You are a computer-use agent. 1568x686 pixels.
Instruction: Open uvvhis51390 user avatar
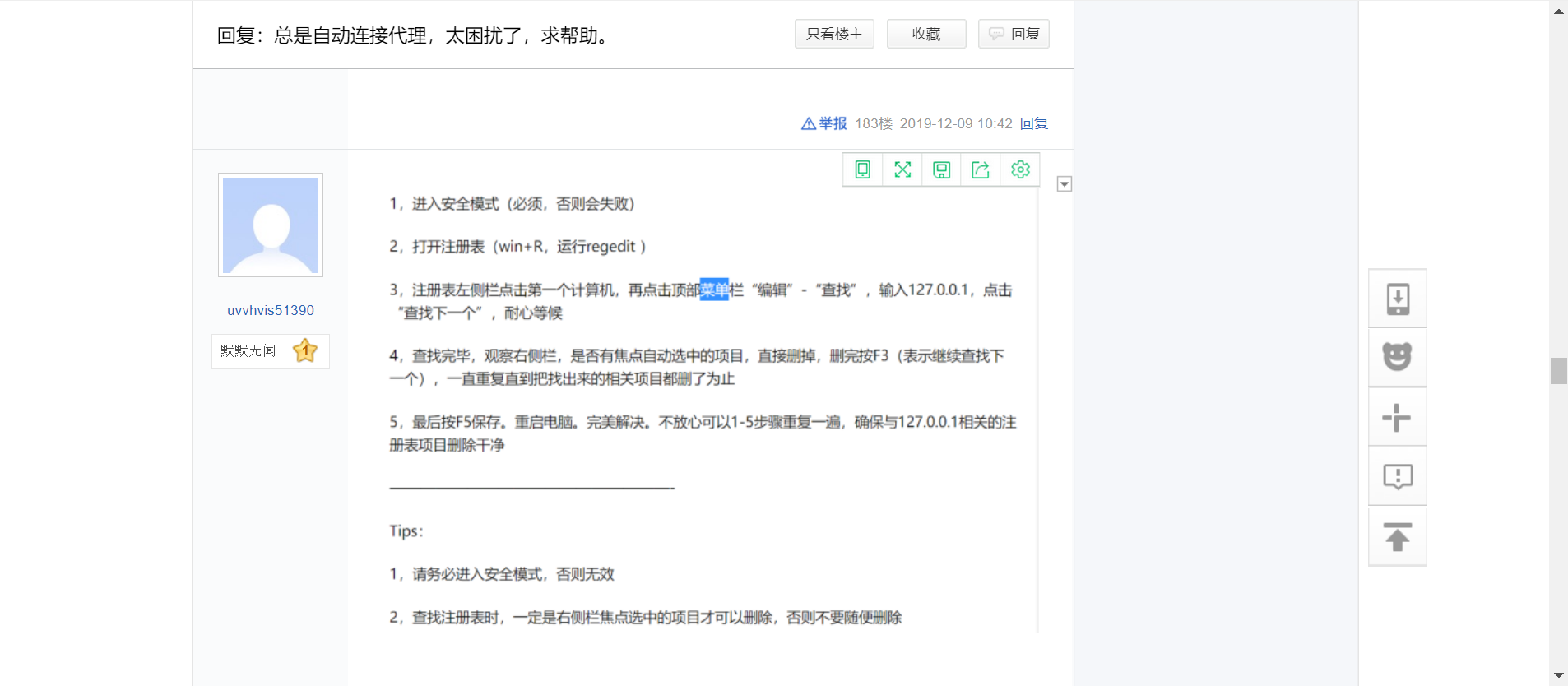(x=271, y=225)
